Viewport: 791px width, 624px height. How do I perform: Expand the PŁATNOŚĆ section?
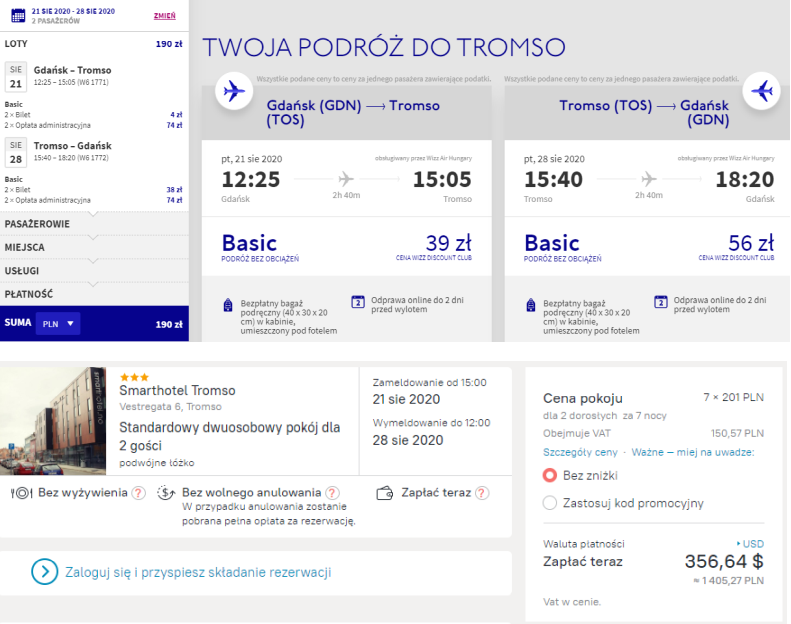click(29, 294)
